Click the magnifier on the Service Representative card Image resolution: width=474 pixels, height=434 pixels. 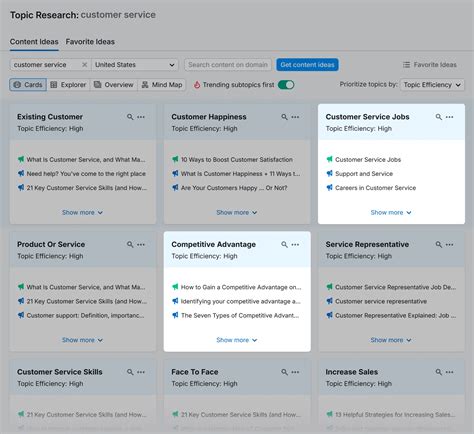click(439, 245)
